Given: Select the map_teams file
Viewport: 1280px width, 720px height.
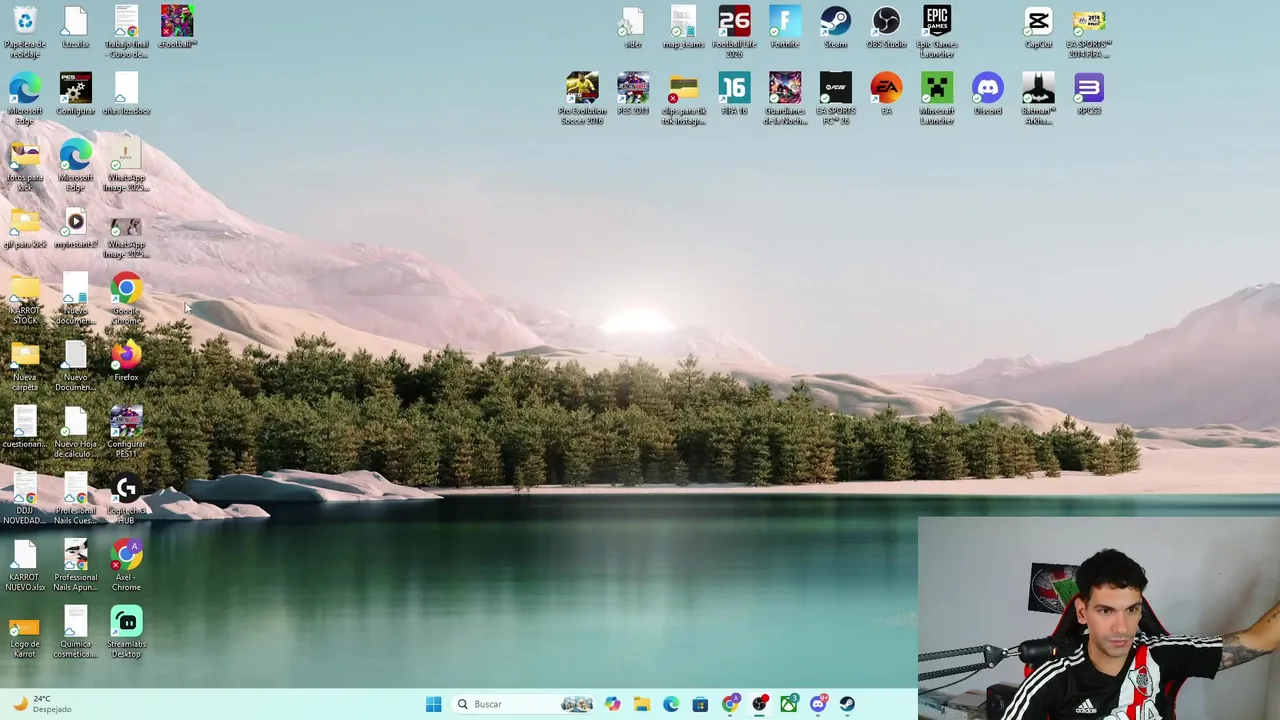Looking at the screenshot, I should tap(684, 27).
